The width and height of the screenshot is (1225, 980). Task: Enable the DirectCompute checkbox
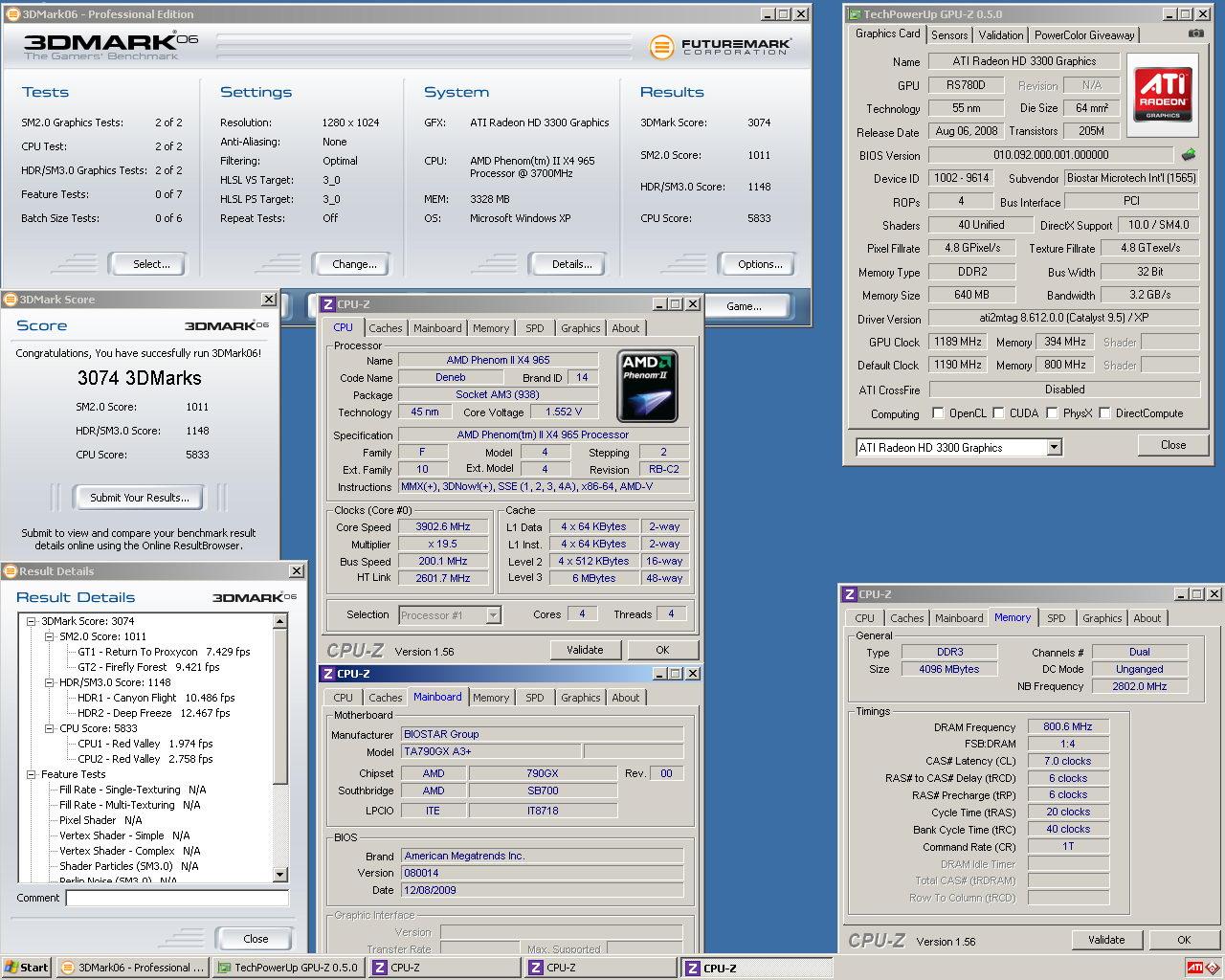click(x=1104, y=413)
